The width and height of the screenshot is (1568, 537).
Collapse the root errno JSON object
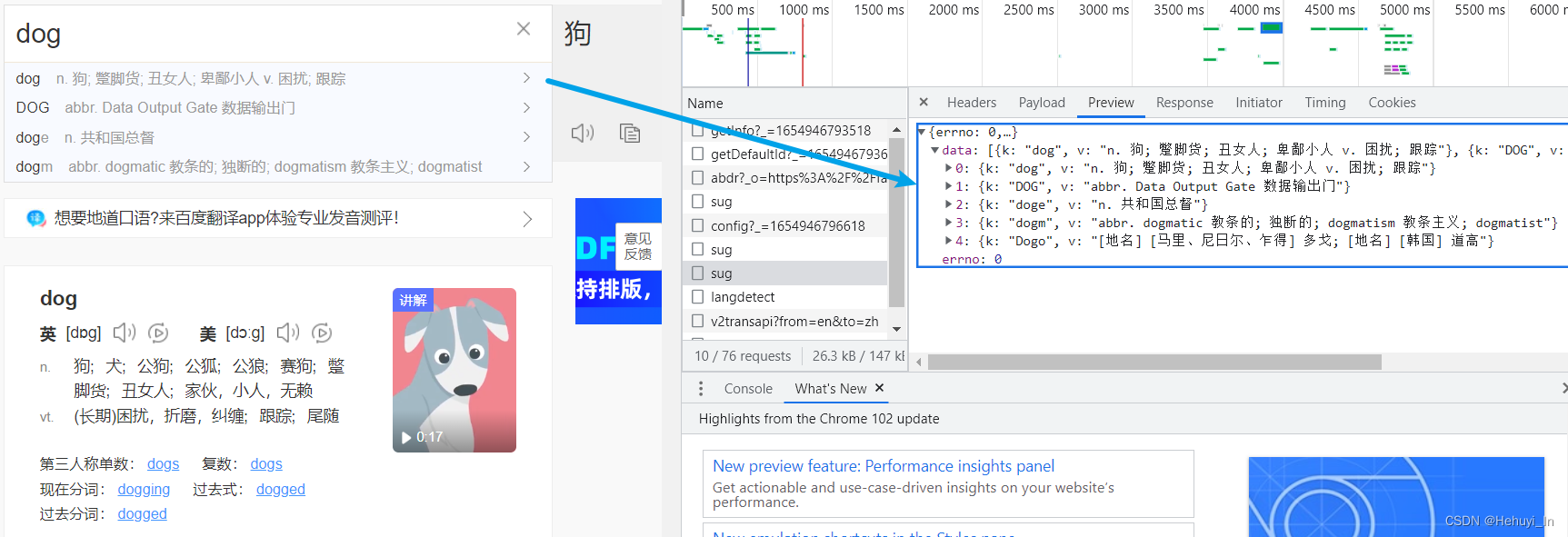coord(922,133)
